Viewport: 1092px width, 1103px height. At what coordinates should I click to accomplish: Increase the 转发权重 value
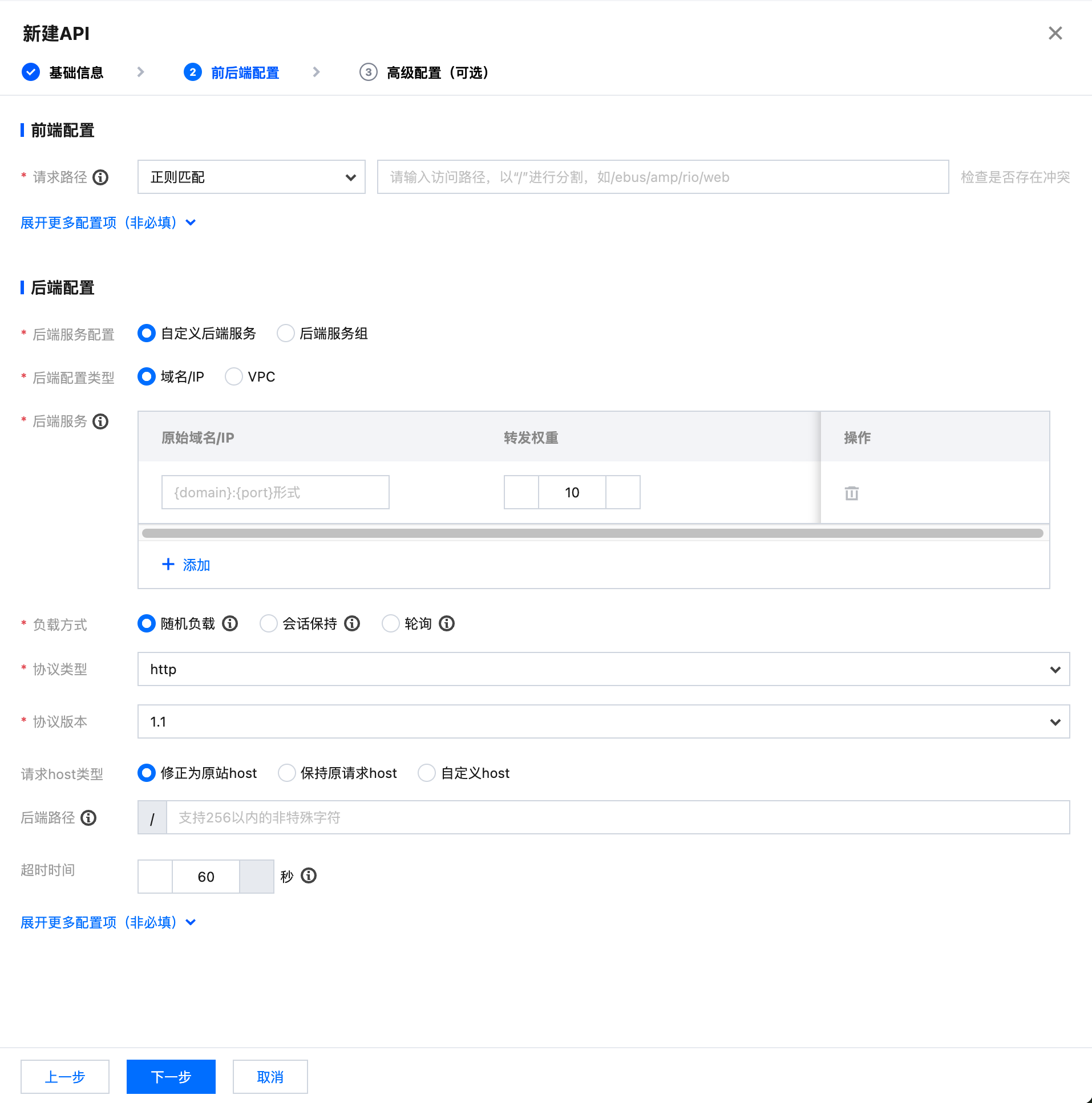click(x=623, y=492)
